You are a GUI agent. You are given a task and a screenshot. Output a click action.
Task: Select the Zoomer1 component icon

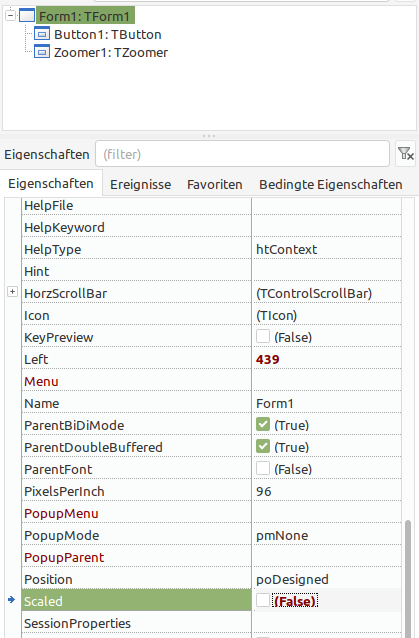[42, 52]
